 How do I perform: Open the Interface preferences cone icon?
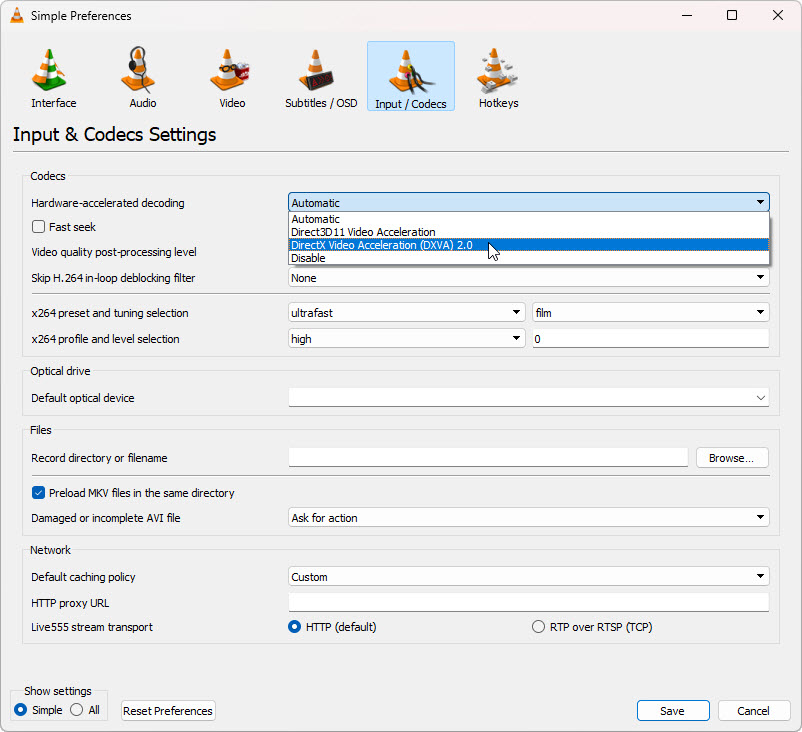(53, 77)
